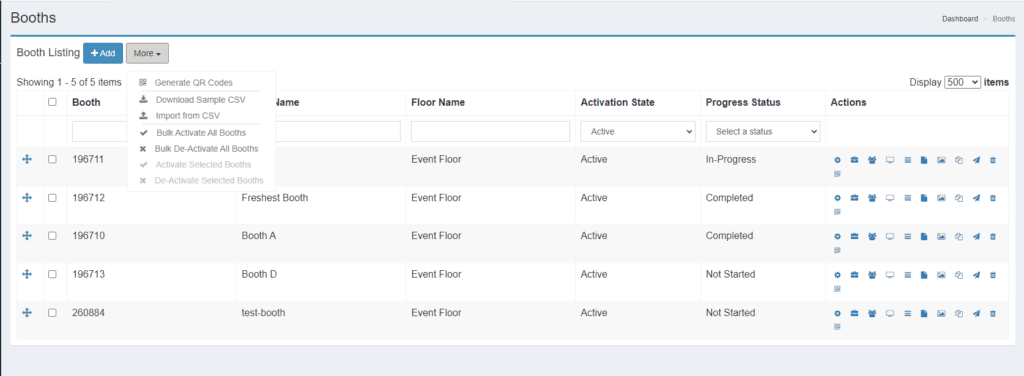The image size is (1024, 376).
Task: Change Display items count dropdown
Action: [963, 82]
